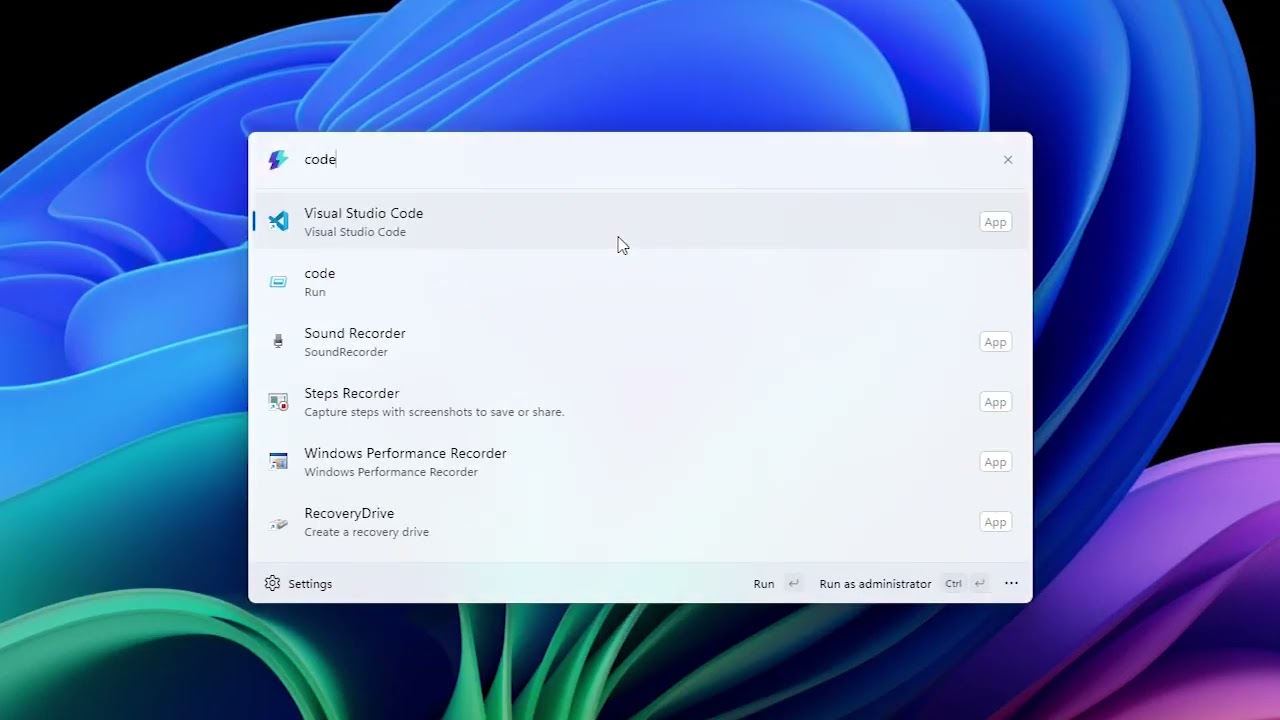Open Settings via the gear icon
Viewport: 1280px width, 720px height.
[x=272, y=583]
